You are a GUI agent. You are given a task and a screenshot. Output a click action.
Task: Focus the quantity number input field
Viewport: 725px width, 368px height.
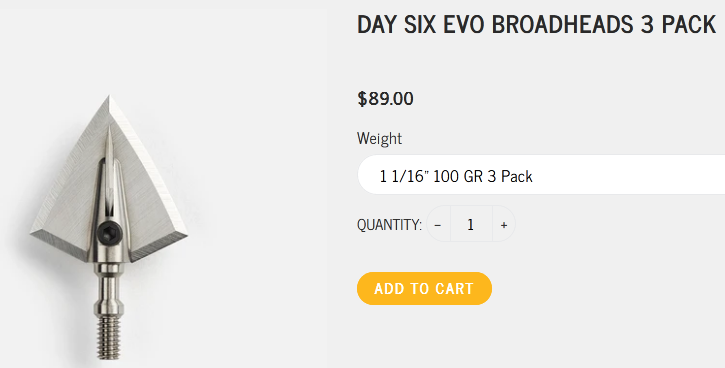(x=471, y=224)
